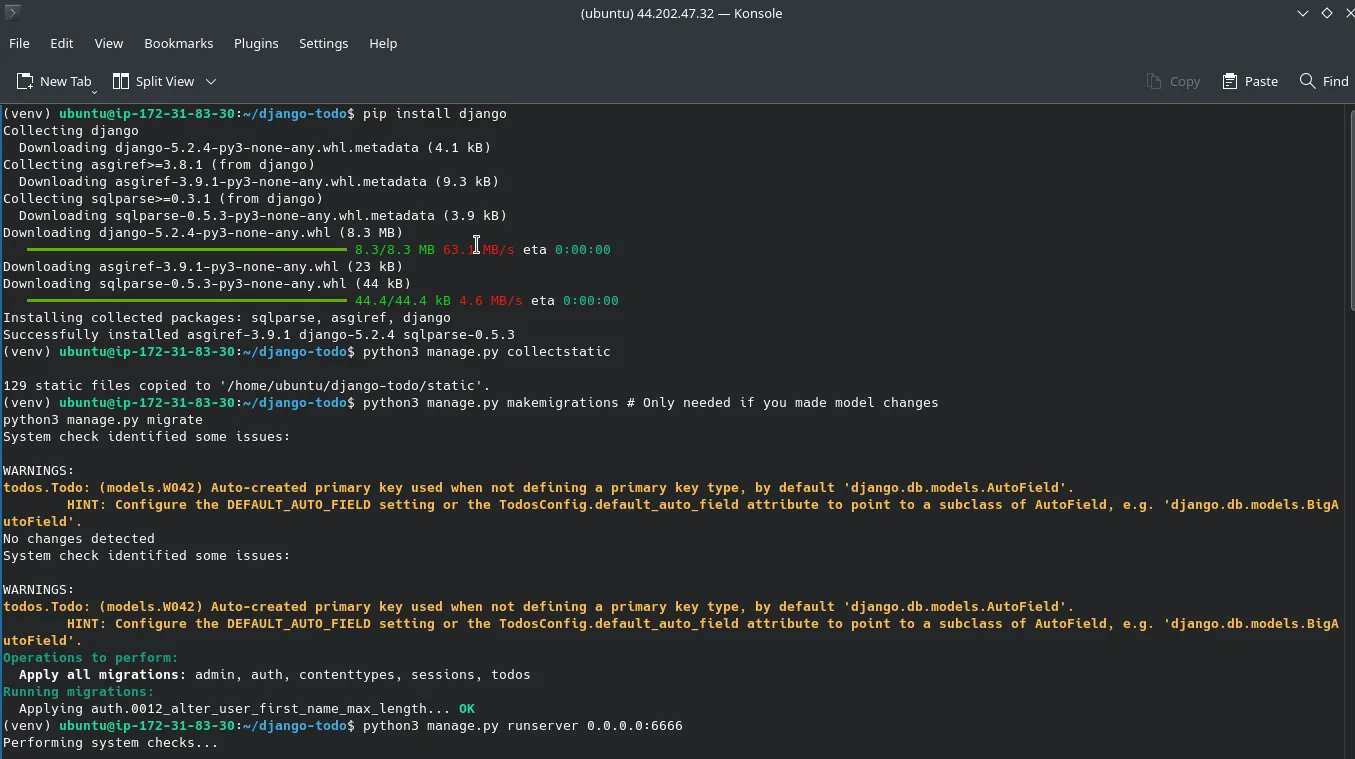The width and height of the screenshot is (1355, 759).
Task: Maximize the Konsole window
Action: pyautogui.click(x=1326, y=13)
